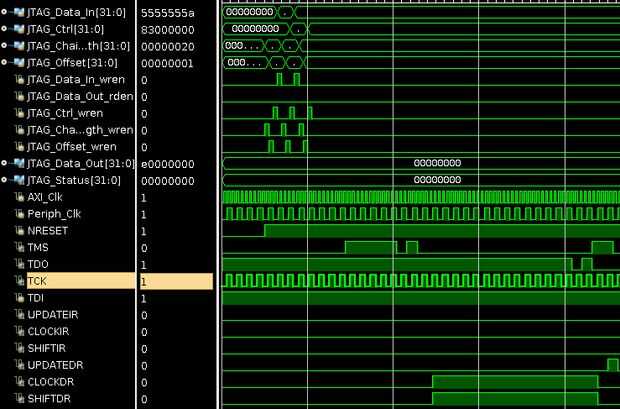
Task: Click the JTAG_Chai...th bus icon
Action: [x=19, y=45]
